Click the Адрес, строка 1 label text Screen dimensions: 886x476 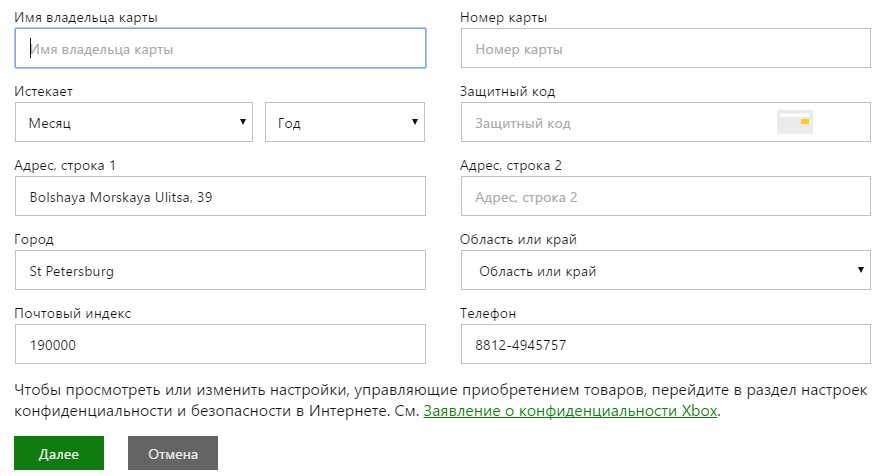[x=65, y=166]
